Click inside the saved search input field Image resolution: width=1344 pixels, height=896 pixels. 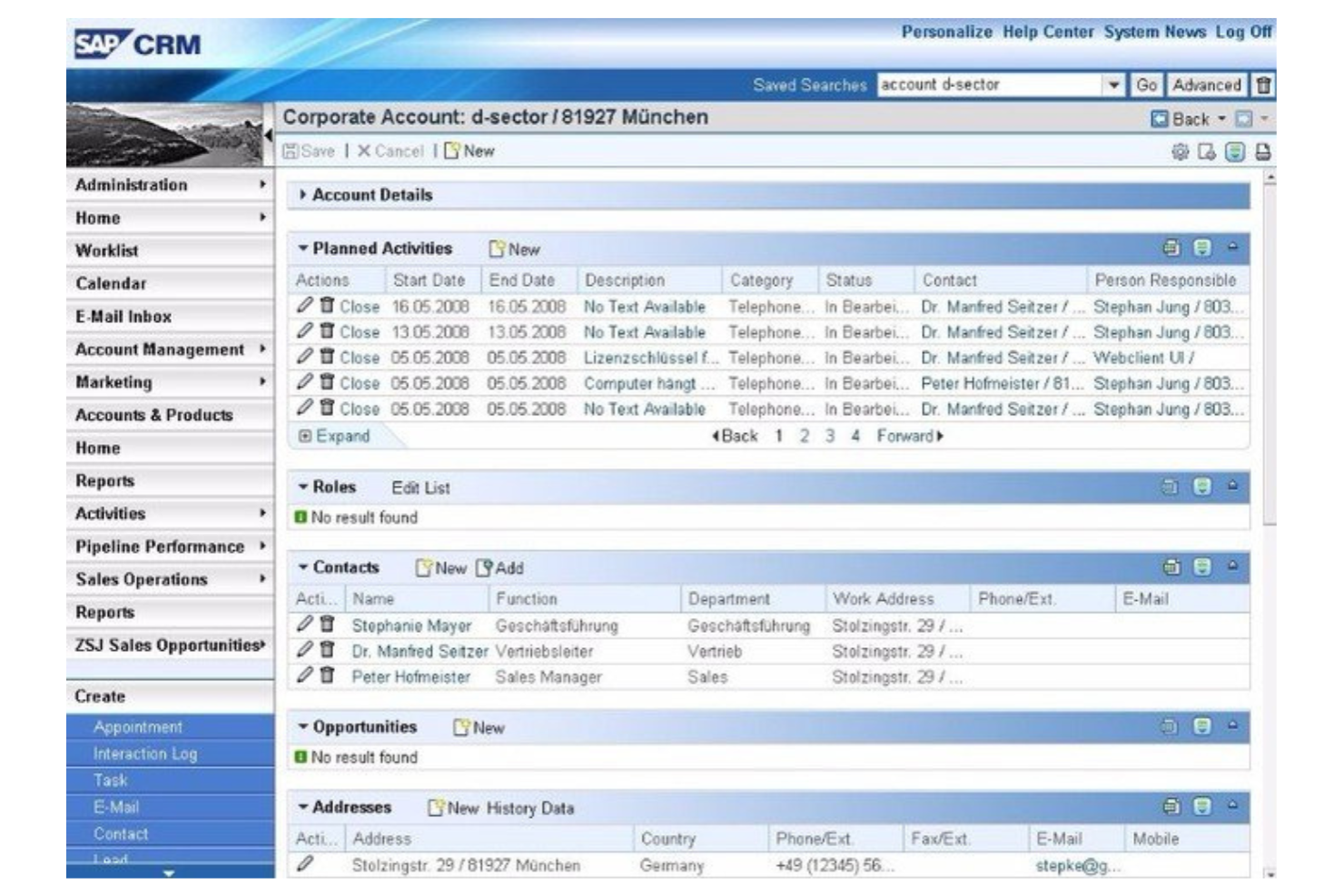click(x=981, y=83)
